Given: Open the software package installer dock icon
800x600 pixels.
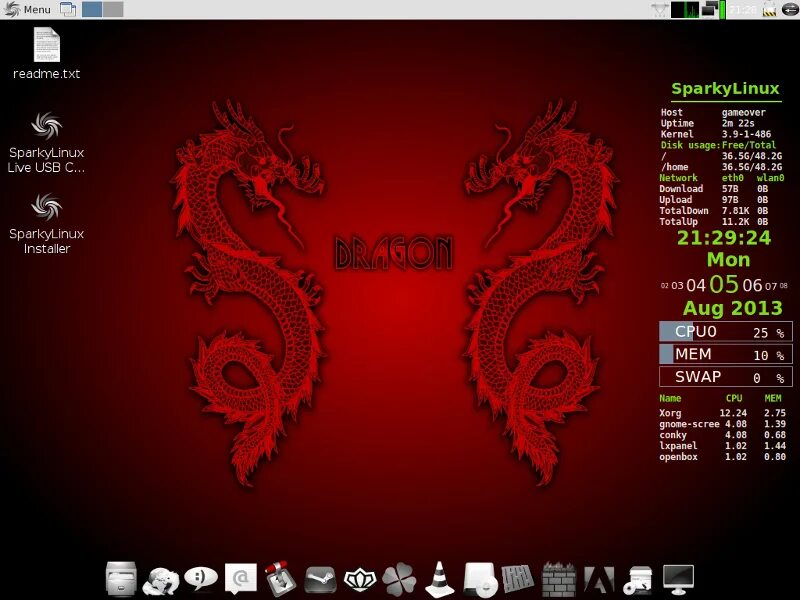Looking at the screenshot, I should point(639,580).
